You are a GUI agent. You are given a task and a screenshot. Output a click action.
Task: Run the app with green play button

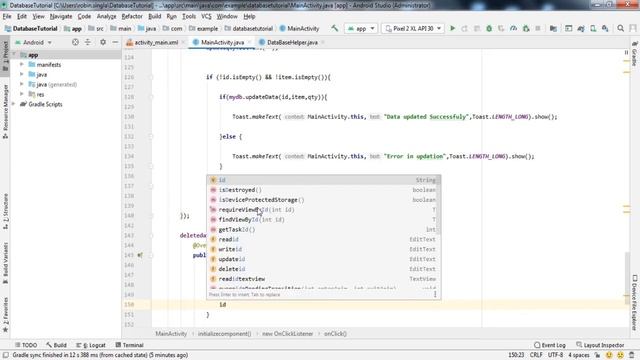point(452,29)
